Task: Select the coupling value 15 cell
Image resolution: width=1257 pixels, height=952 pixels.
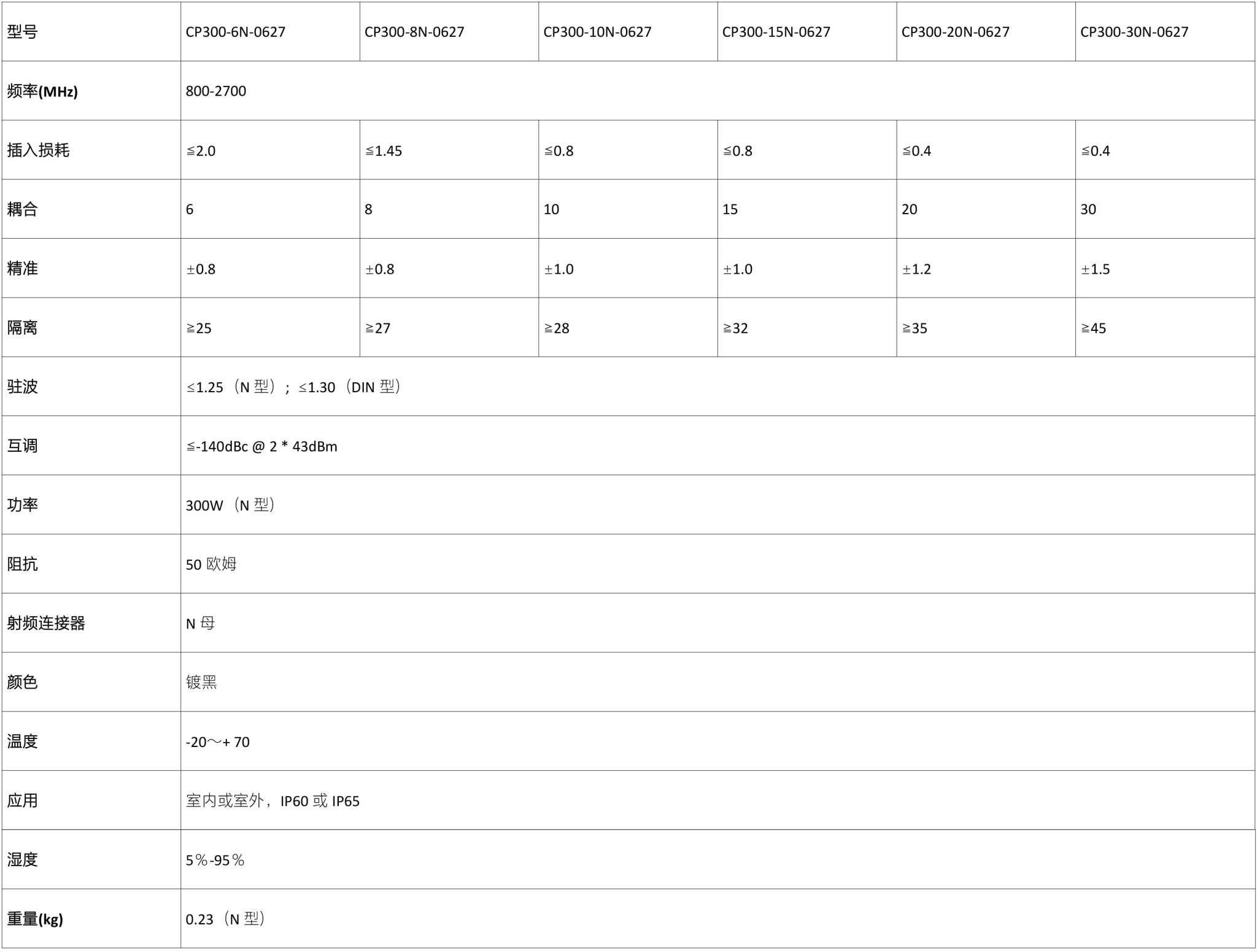Action: 807,209
